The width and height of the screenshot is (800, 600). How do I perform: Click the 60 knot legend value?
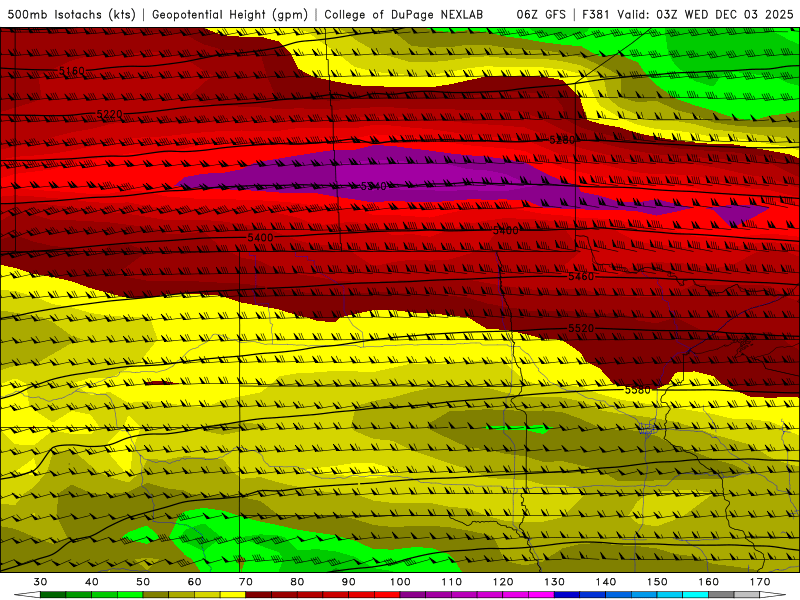[194, 582]
